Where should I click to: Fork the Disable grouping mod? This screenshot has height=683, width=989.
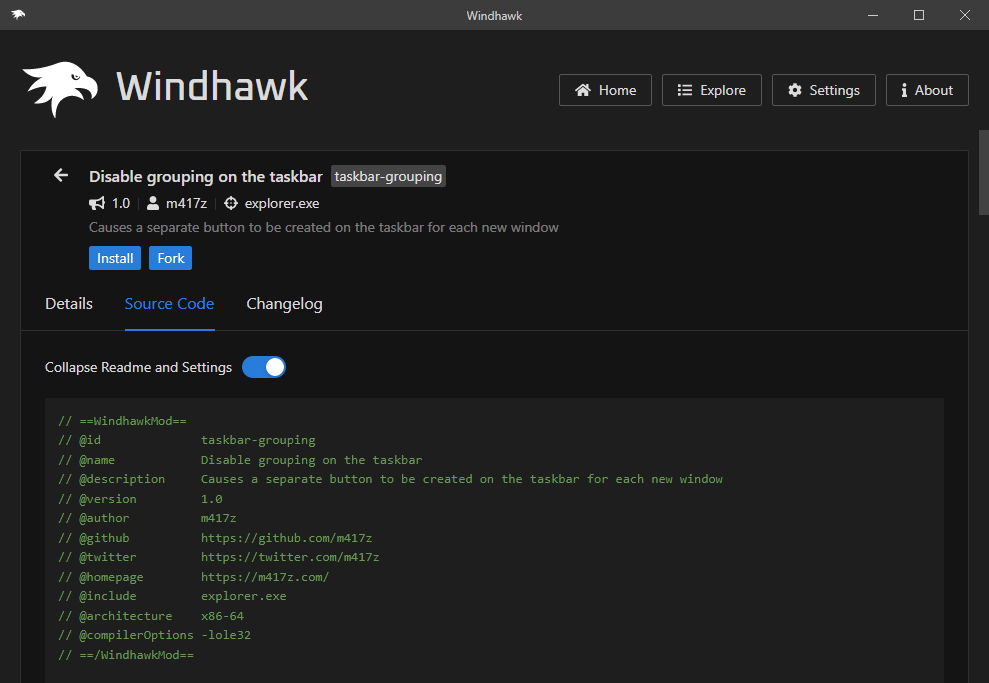pyautogui.click(x=170, y=258)
